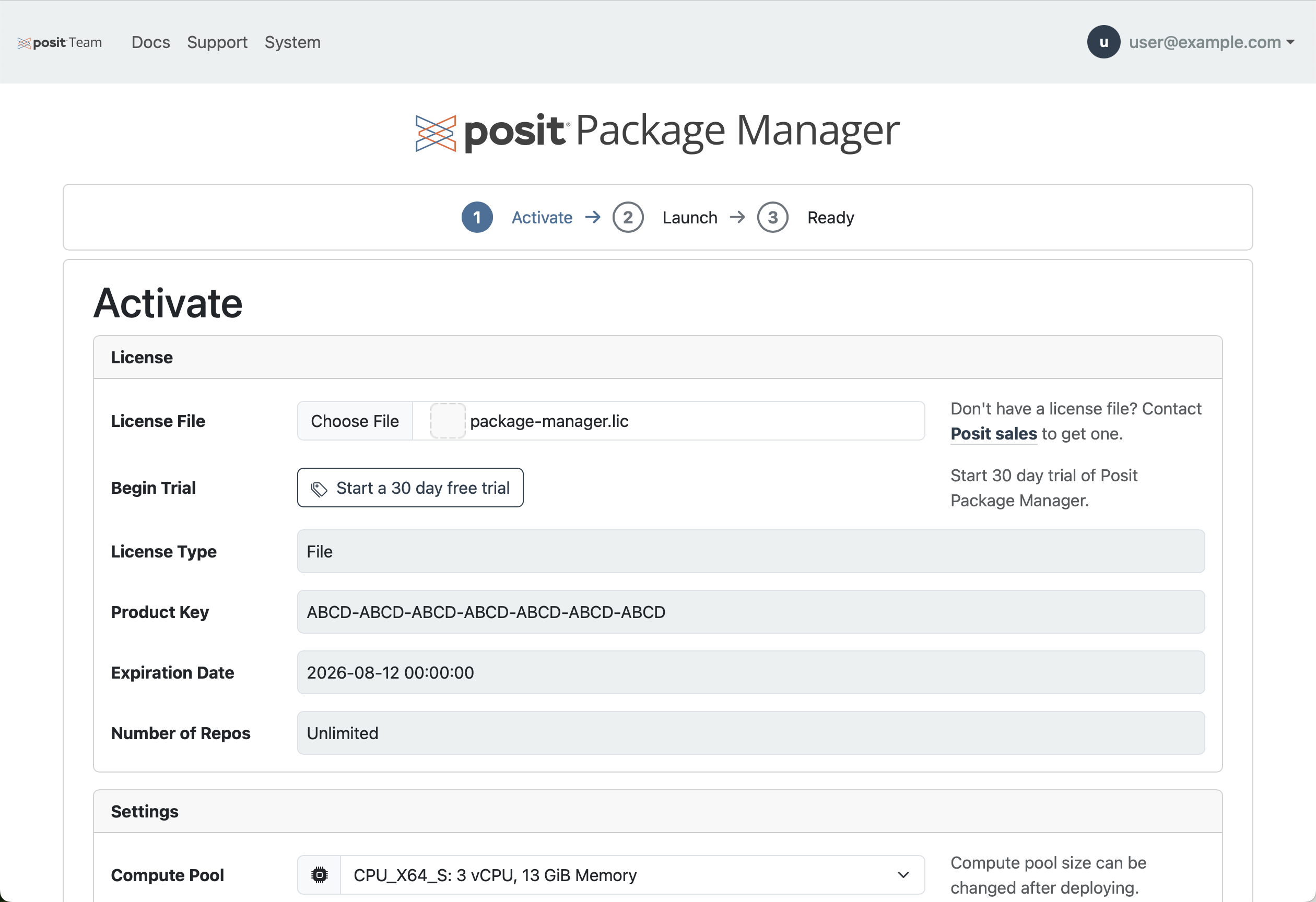Click the Product Key field
Screen dimensions: 1316x902
coord(750,612)
